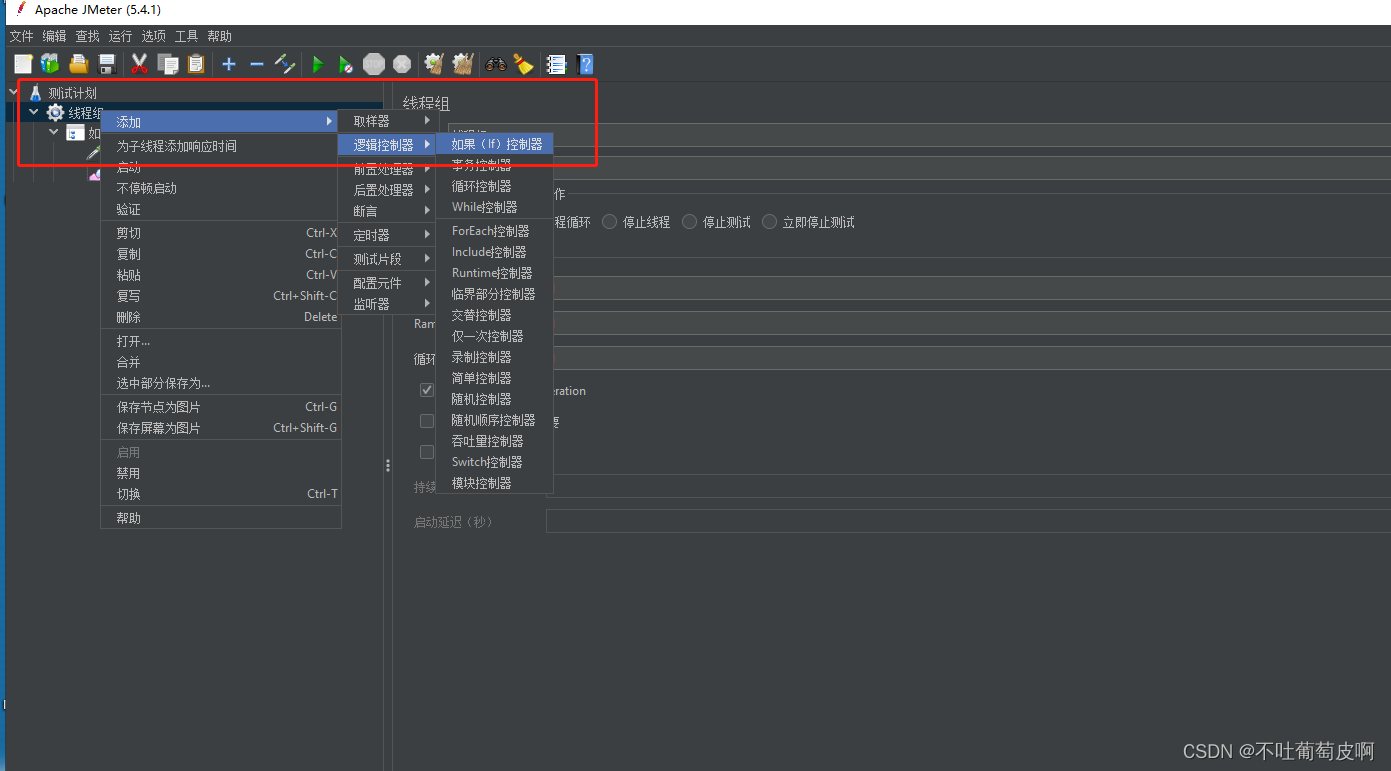Click into the 启动延迟（秒）input field
This screenshot has width=1391, height=771.
pos(968,521)
